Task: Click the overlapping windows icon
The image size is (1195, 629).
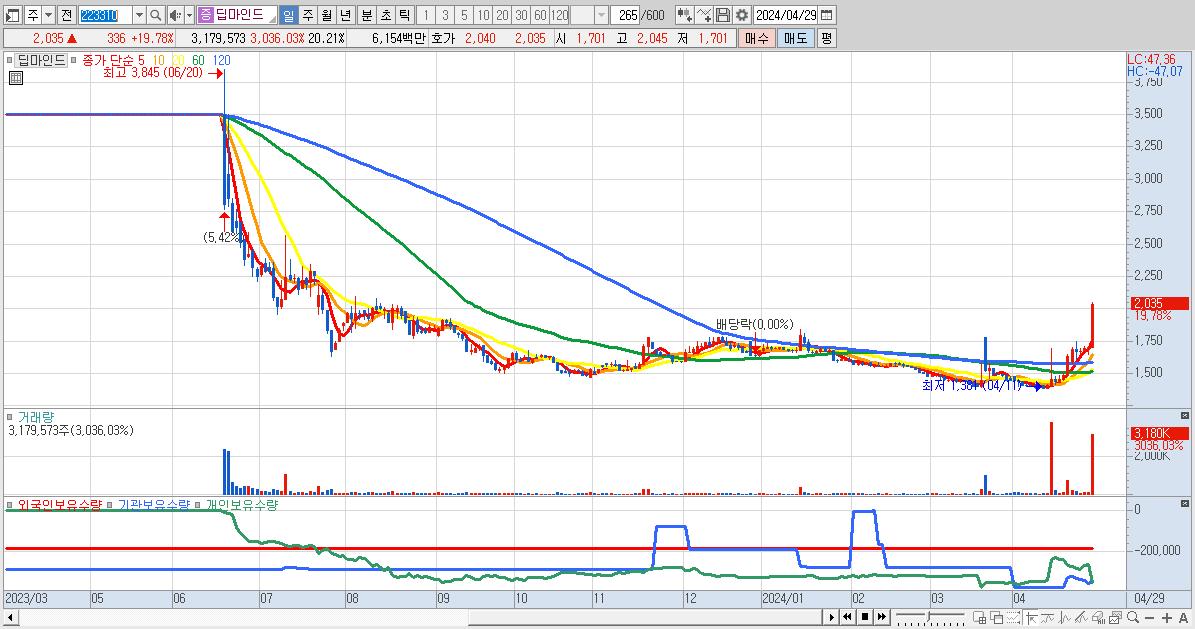Action: 997,618
